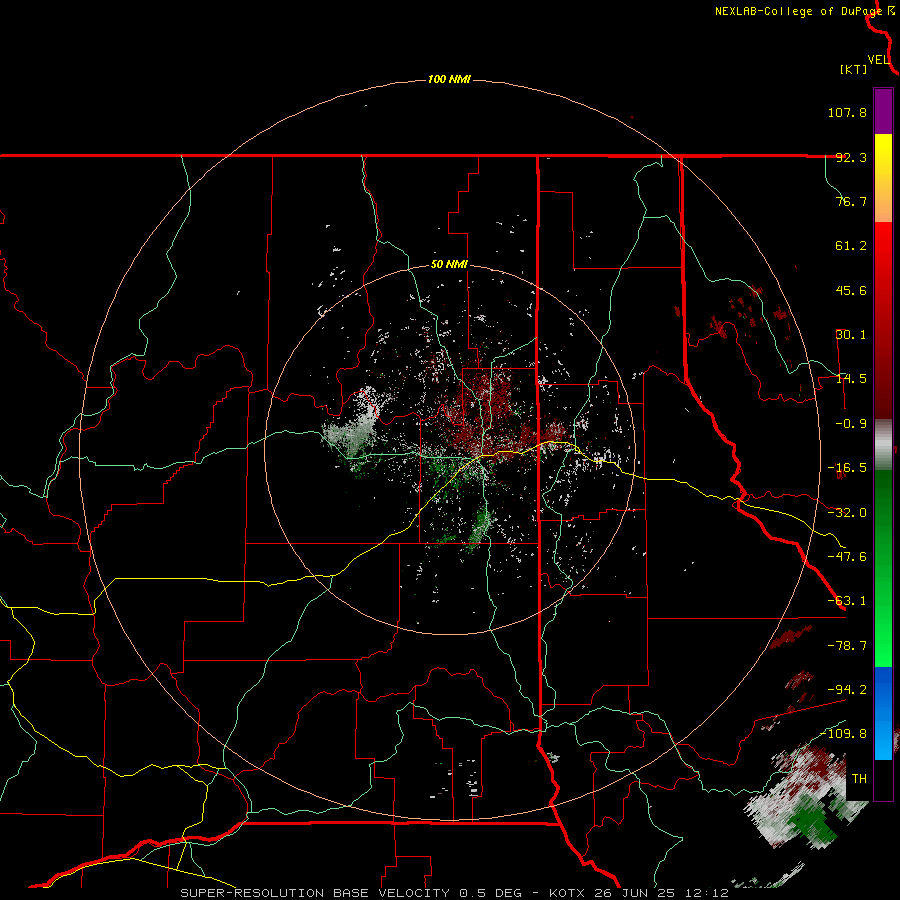Screen dimensions: 900x900
Task: Select the 30.1 velocity scale value
Action: click(851, 335)
